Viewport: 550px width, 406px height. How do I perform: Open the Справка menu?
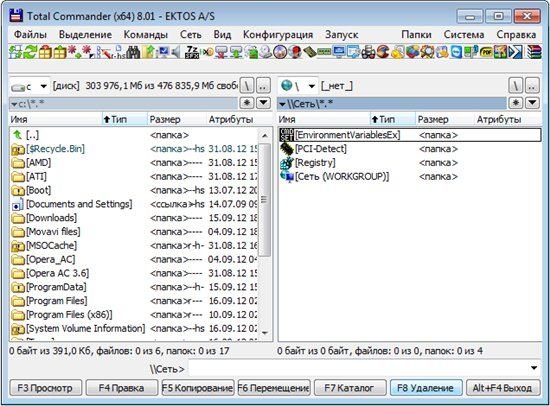click(516, 34)
